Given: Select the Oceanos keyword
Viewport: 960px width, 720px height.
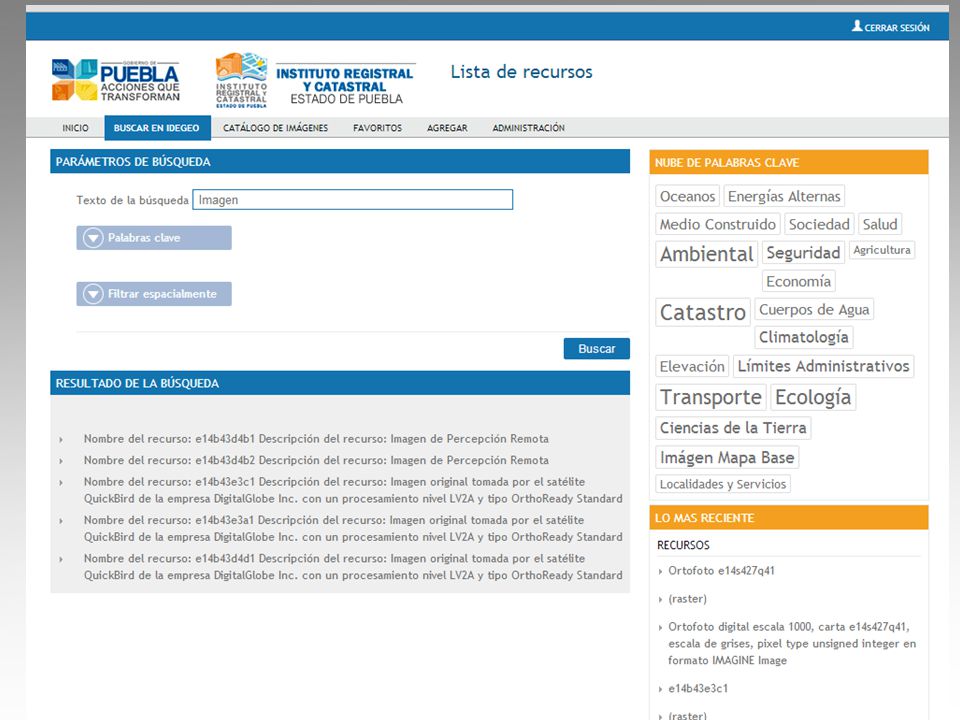Looking at the screenshot, I should click(x=687, y=196).
